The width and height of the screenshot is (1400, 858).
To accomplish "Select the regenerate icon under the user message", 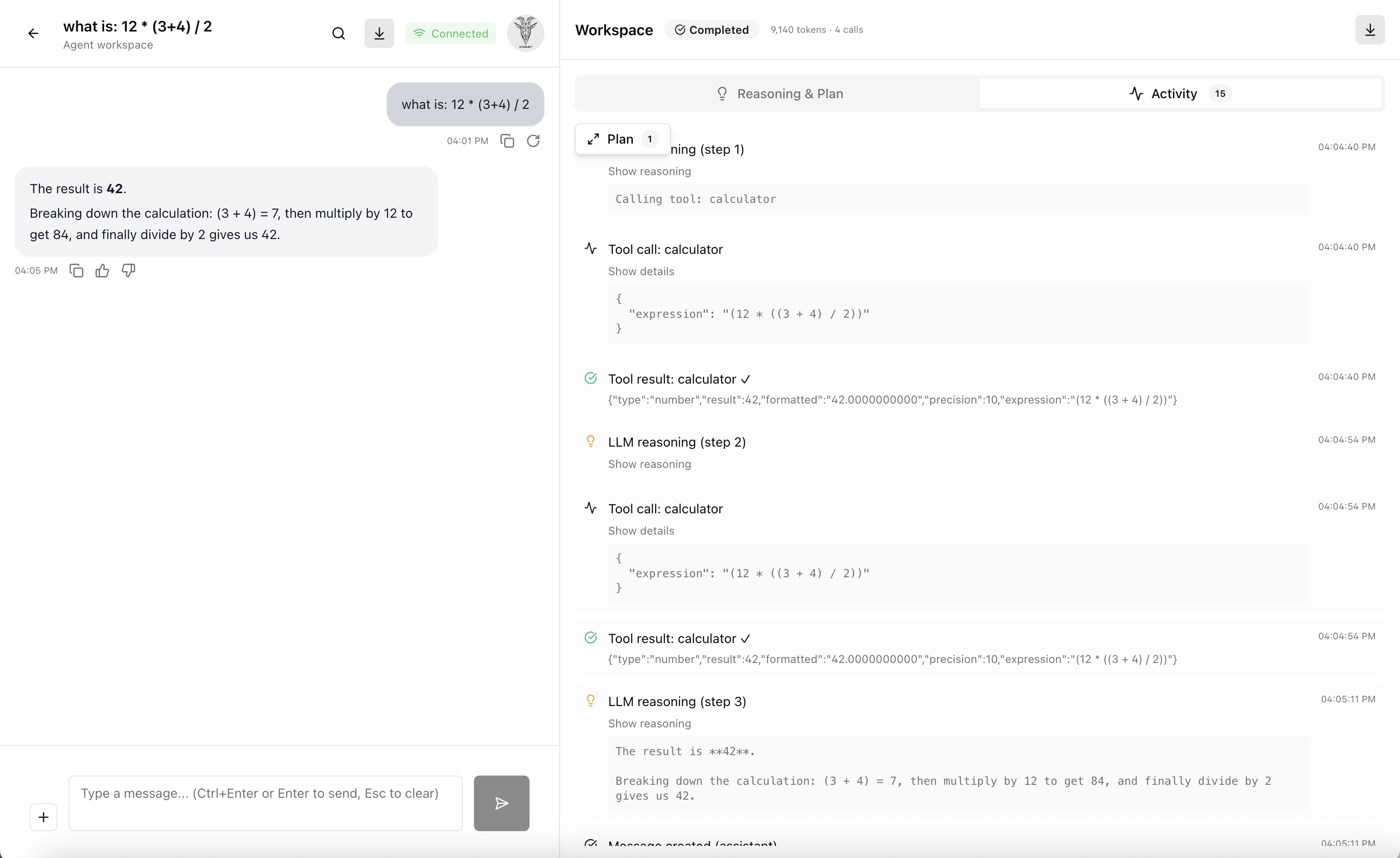I will point(533,141).
